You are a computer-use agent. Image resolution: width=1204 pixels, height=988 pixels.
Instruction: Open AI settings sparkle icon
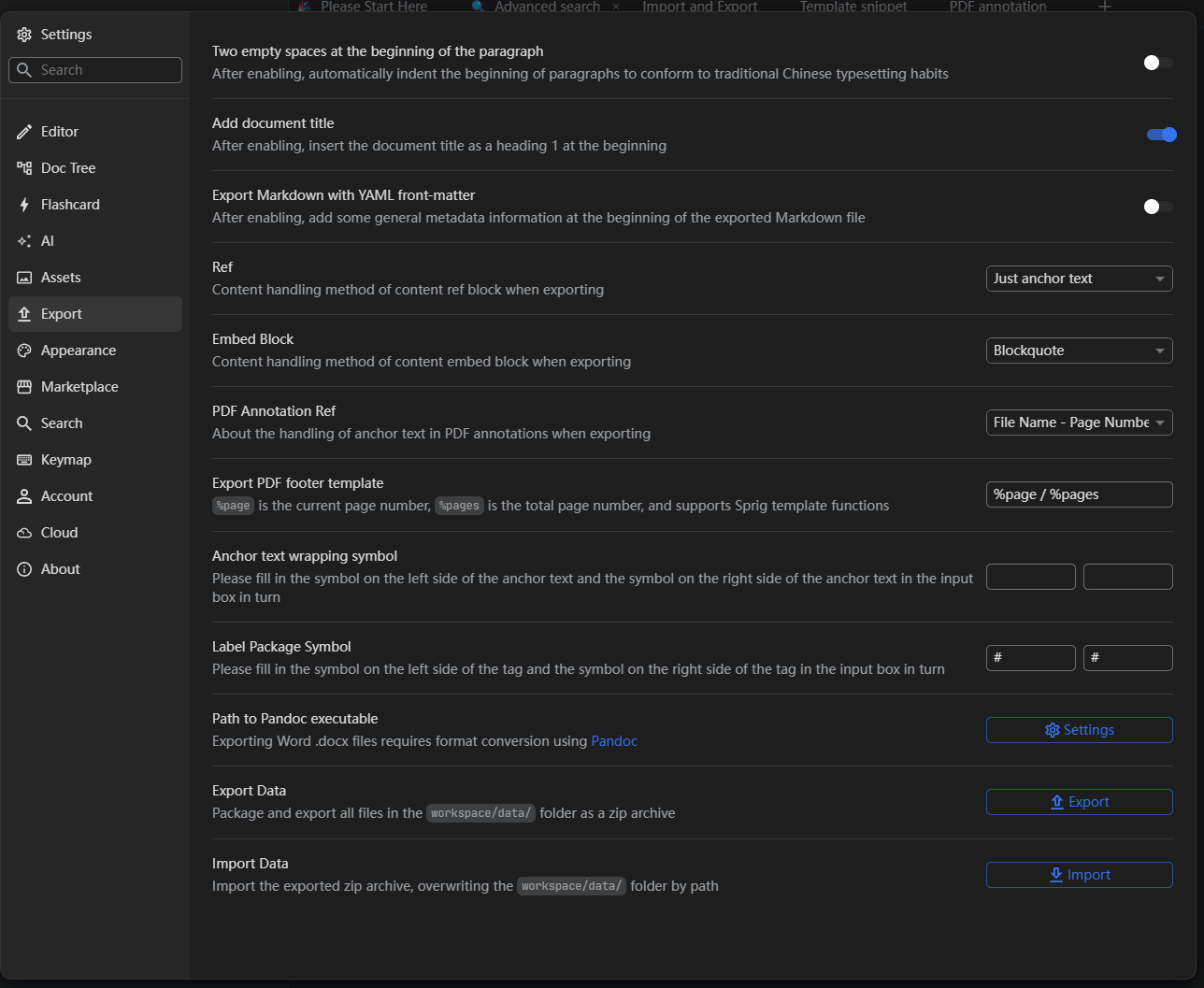click(x=24, y=241)
